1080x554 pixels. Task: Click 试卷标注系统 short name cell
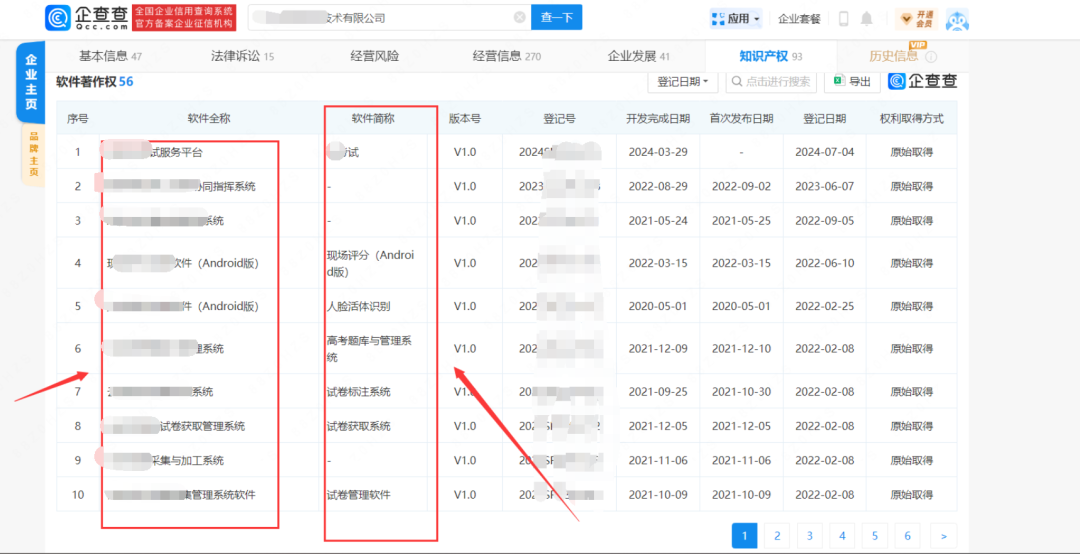pyautogui.click(x=359, y=392)
